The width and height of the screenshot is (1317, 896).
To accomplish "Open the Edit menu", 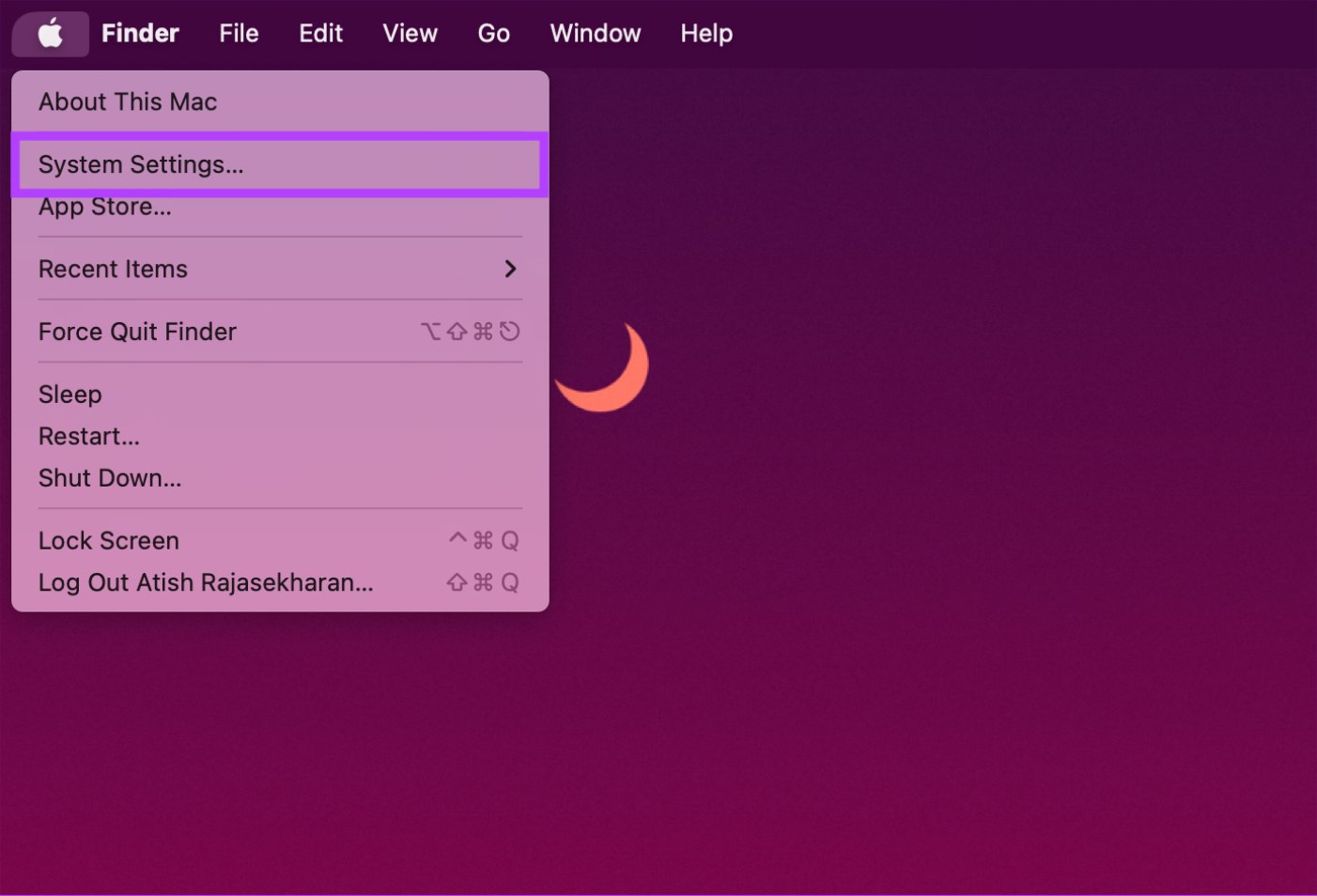I will (x=320, y=34).
